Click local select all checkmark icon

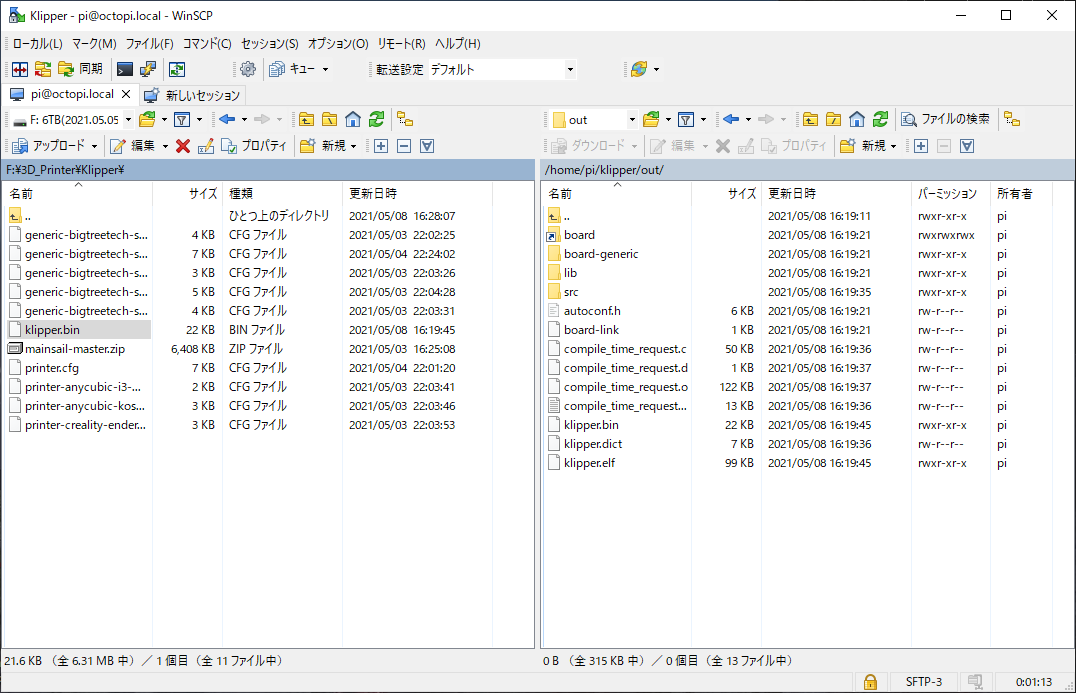click(427, 145)
